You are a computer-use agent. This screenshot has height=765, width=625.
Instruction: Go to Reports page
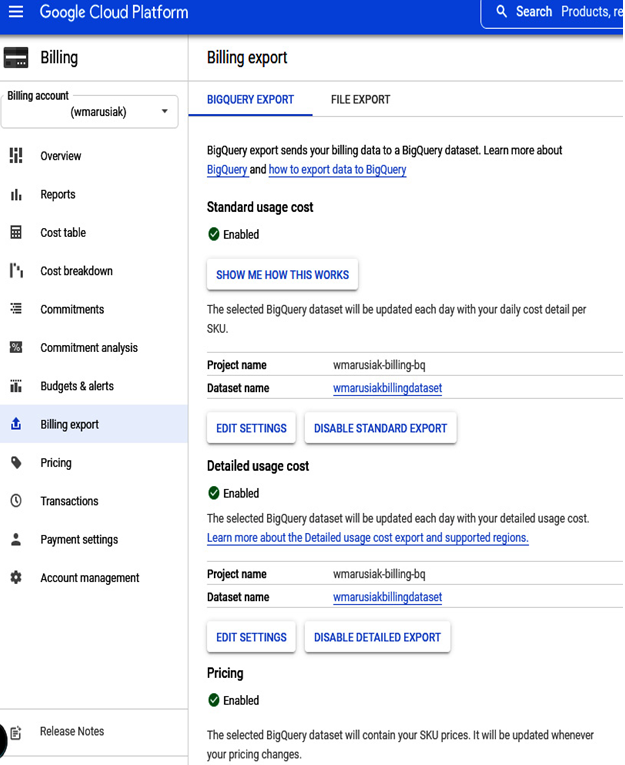click(x=94, y=194)
